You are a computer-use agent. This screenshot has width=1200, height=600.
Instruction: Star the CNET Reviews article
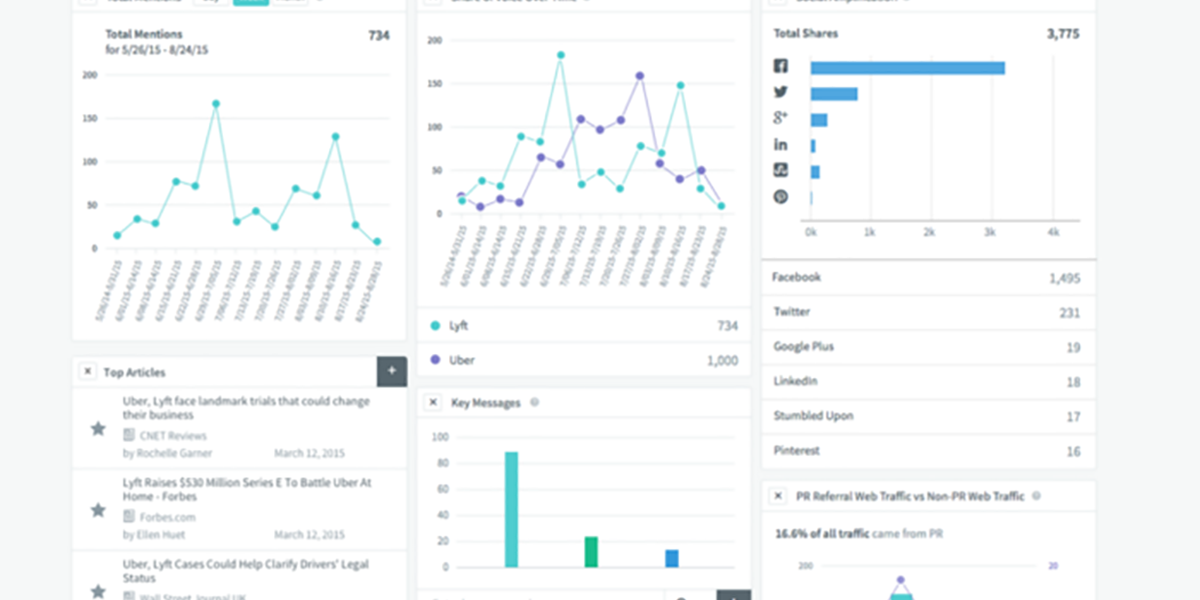[x=98, y=429]
